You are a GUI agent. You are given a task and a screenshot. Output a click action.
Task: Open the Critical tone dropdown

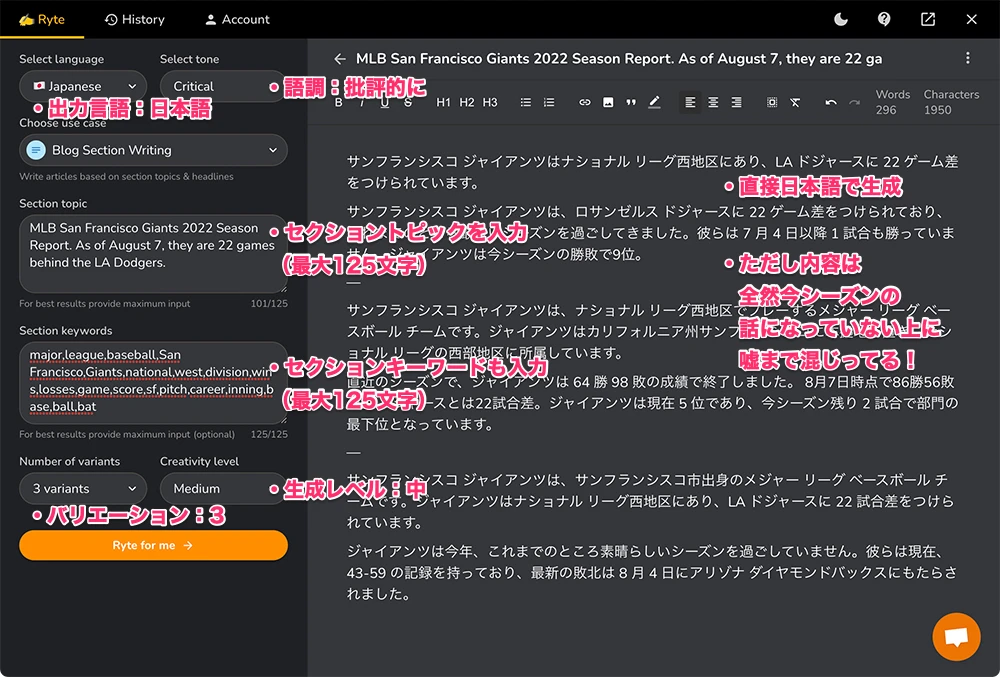[222, 86]
